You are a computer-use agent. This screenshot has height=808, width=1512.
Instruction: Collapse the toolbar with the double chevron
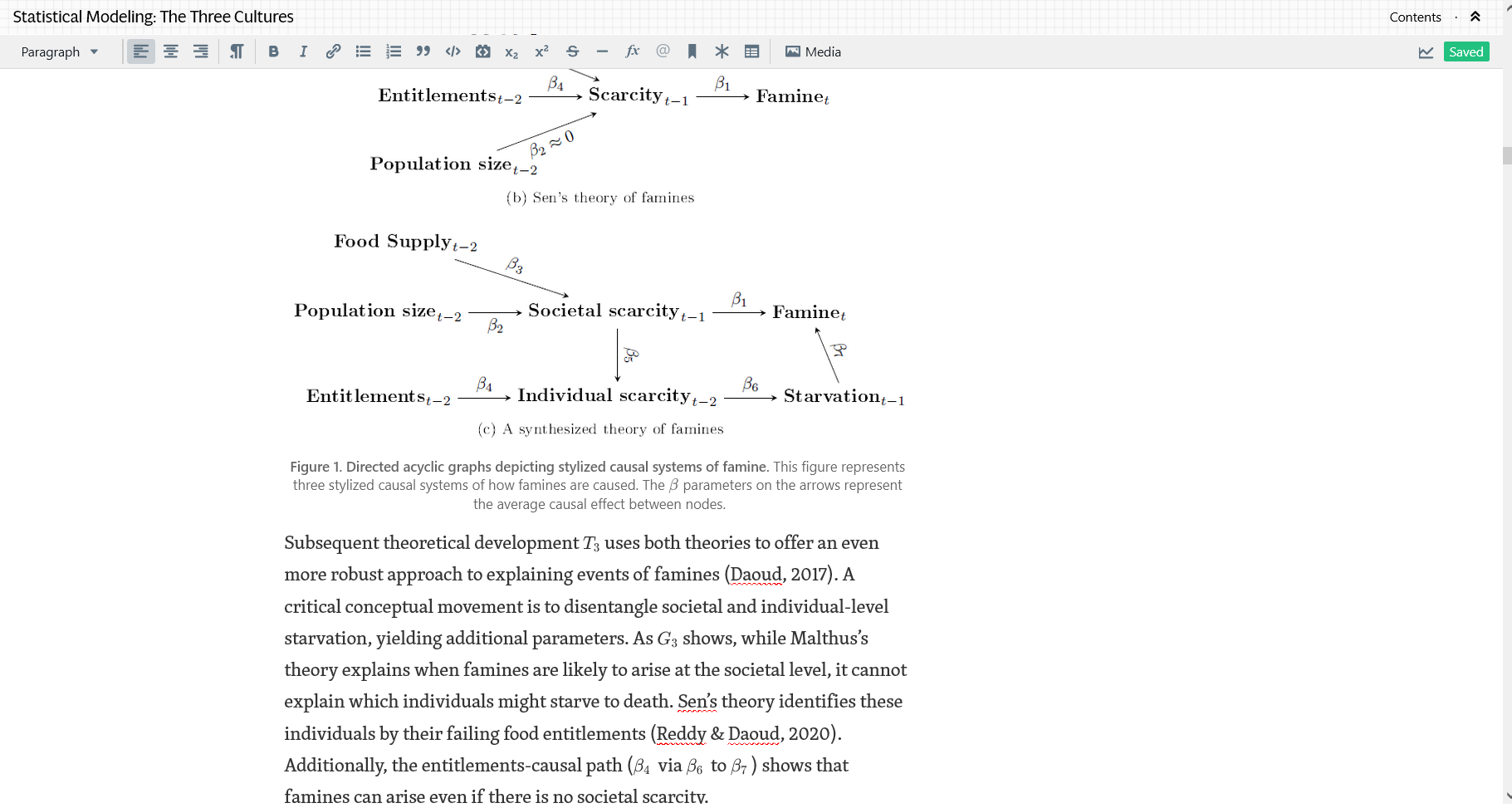[1475, 16]
